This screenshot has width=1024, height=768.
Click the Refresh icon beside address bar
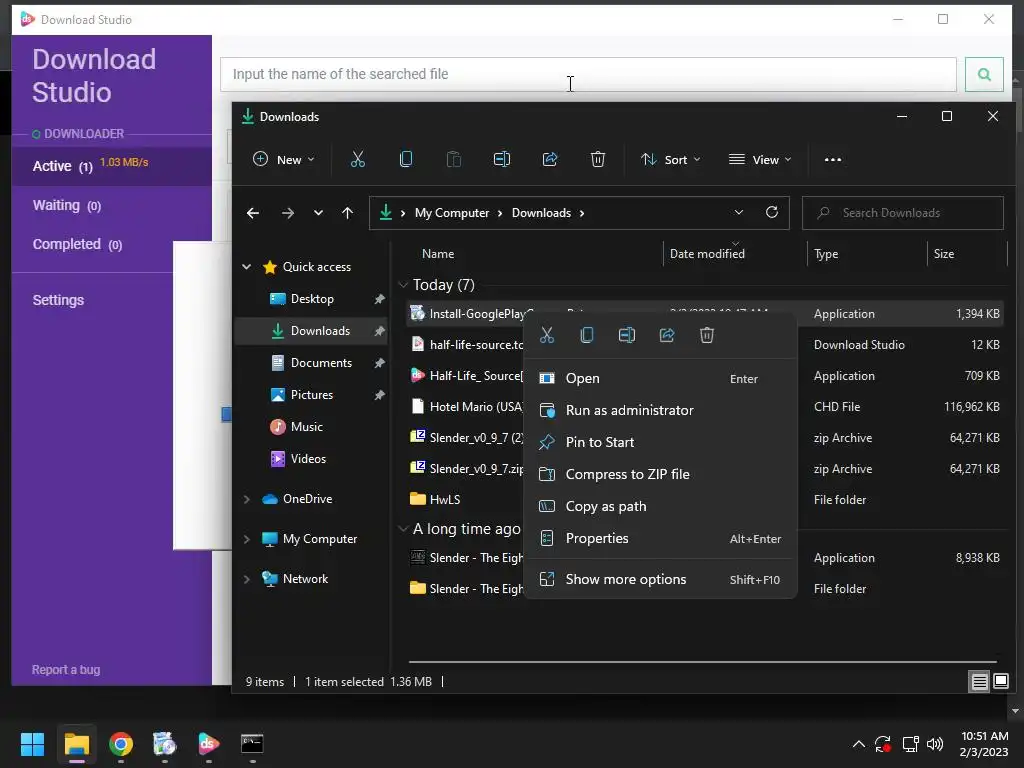(772, 212)
